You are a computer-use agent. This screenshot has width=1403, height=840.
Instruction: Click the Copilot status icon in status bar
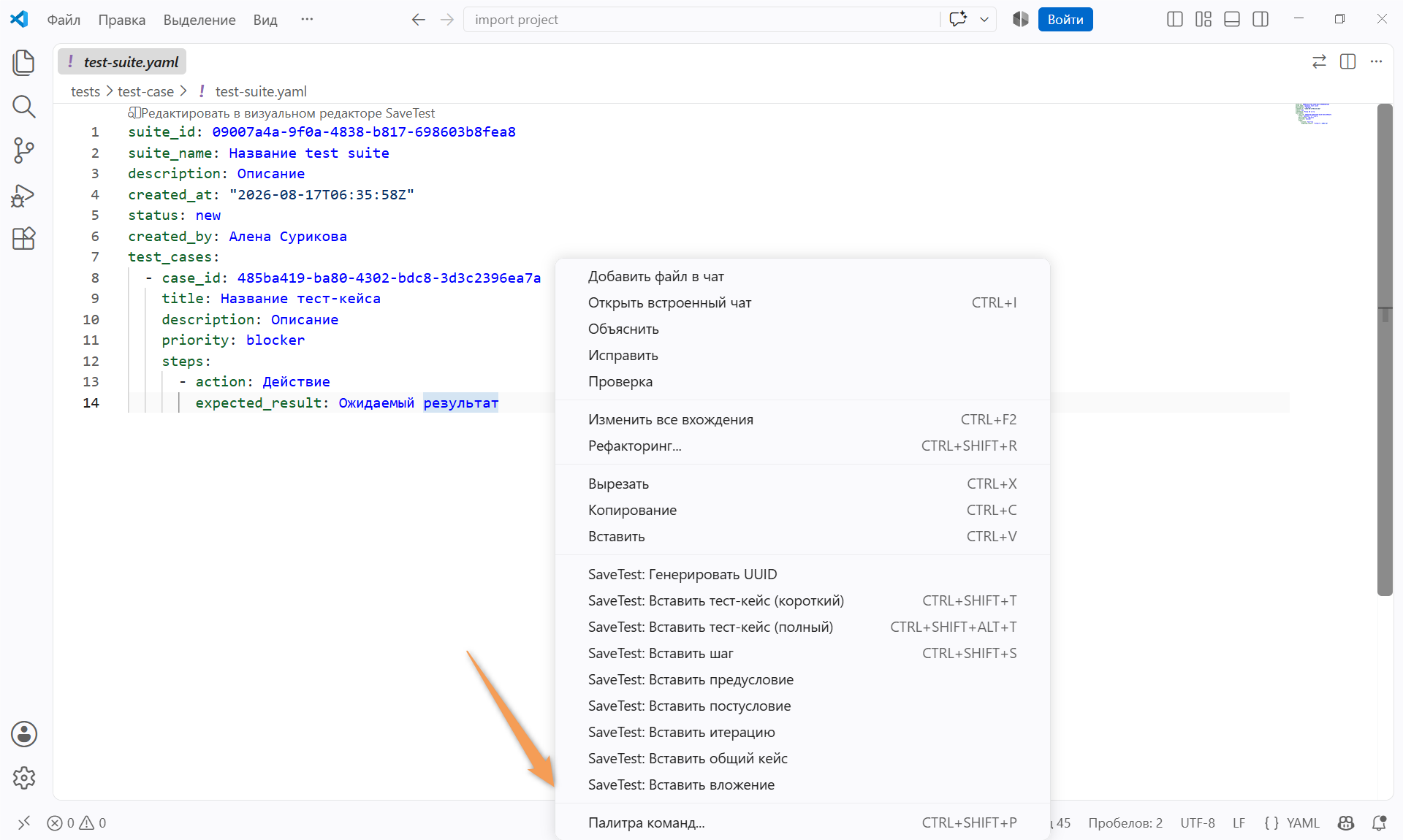[1346, 823]
